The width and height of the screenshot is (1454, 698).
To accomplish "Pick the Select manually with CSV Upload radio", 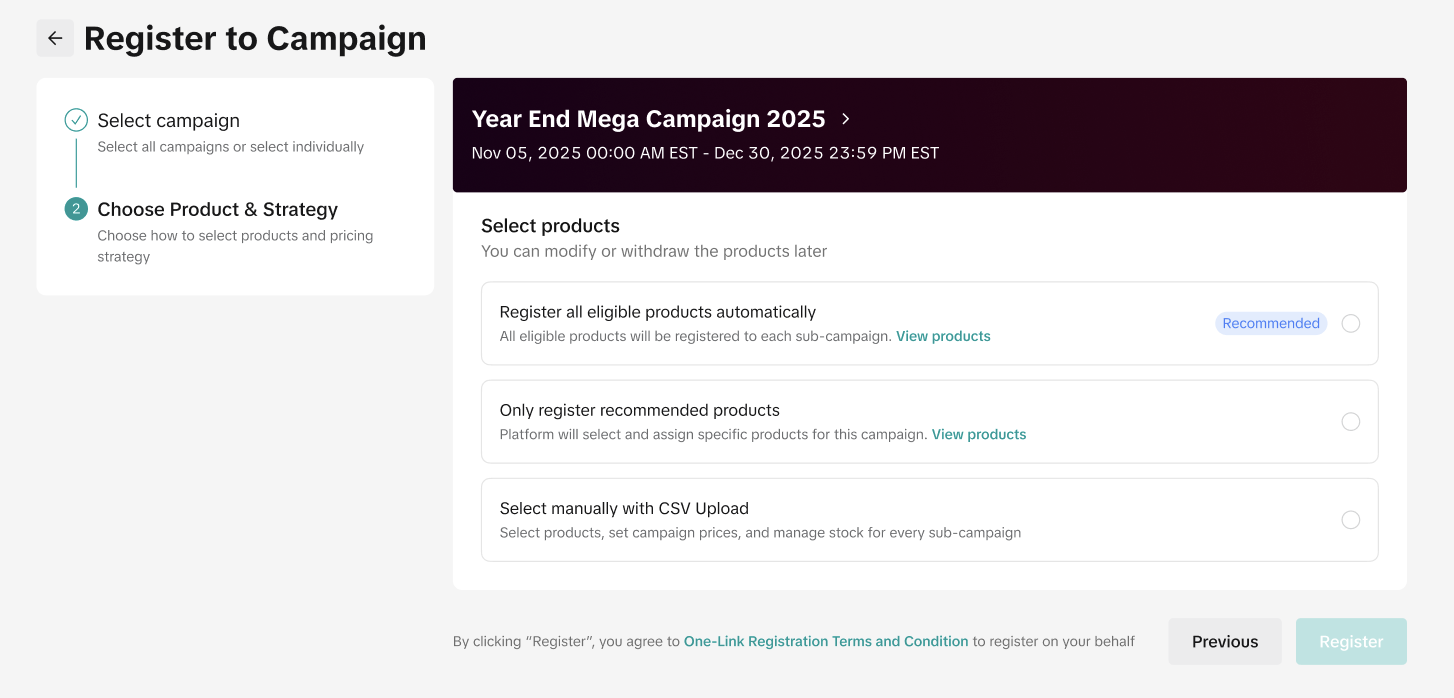I will (1350, 520).
